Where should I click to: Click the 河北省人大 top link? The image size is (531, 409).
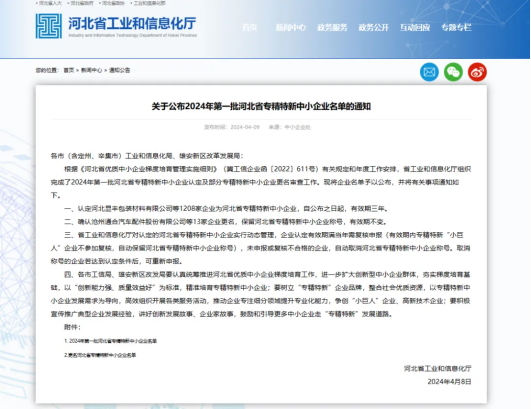(x=50, y=3)
